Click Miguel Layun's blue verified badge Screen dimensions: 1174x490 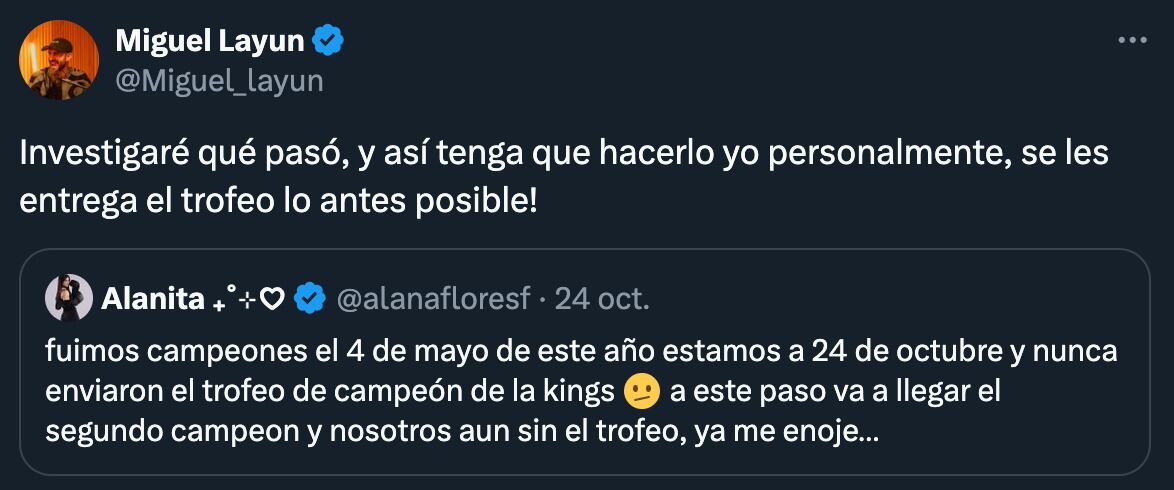tap(329, 42)
